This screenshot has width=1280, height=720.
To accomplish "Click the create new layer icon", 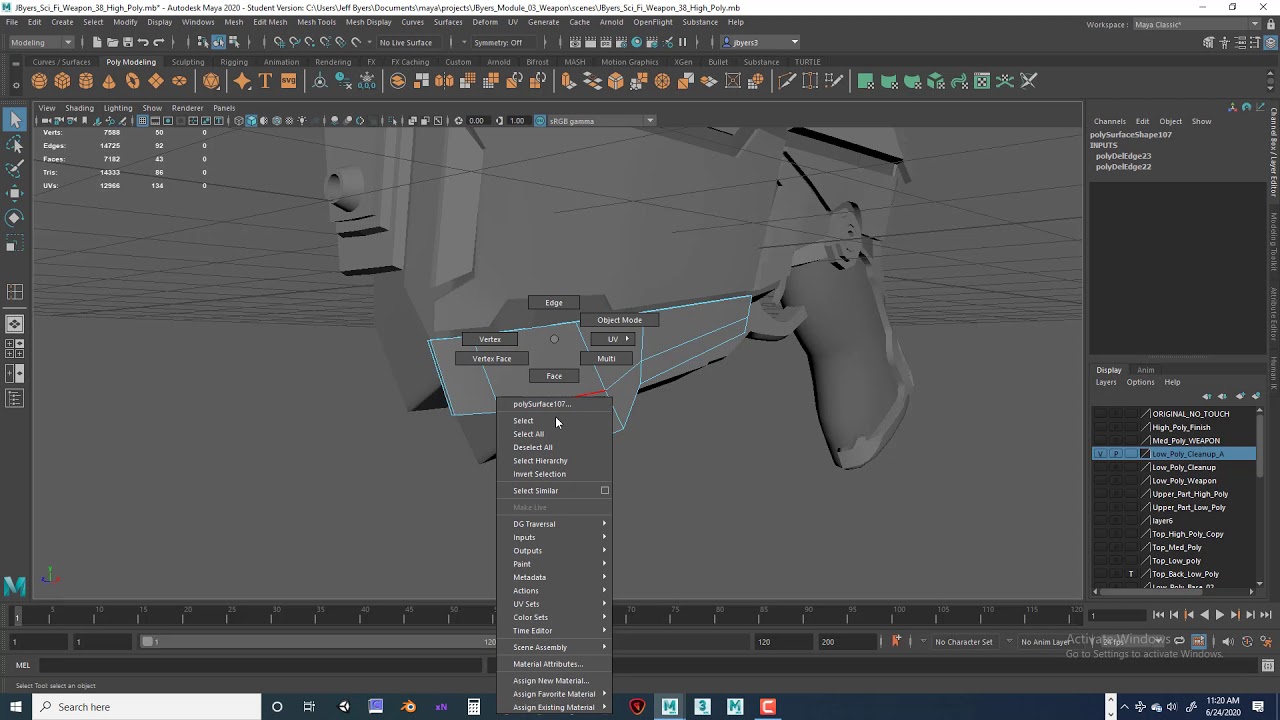I will tap(1240, 396).
